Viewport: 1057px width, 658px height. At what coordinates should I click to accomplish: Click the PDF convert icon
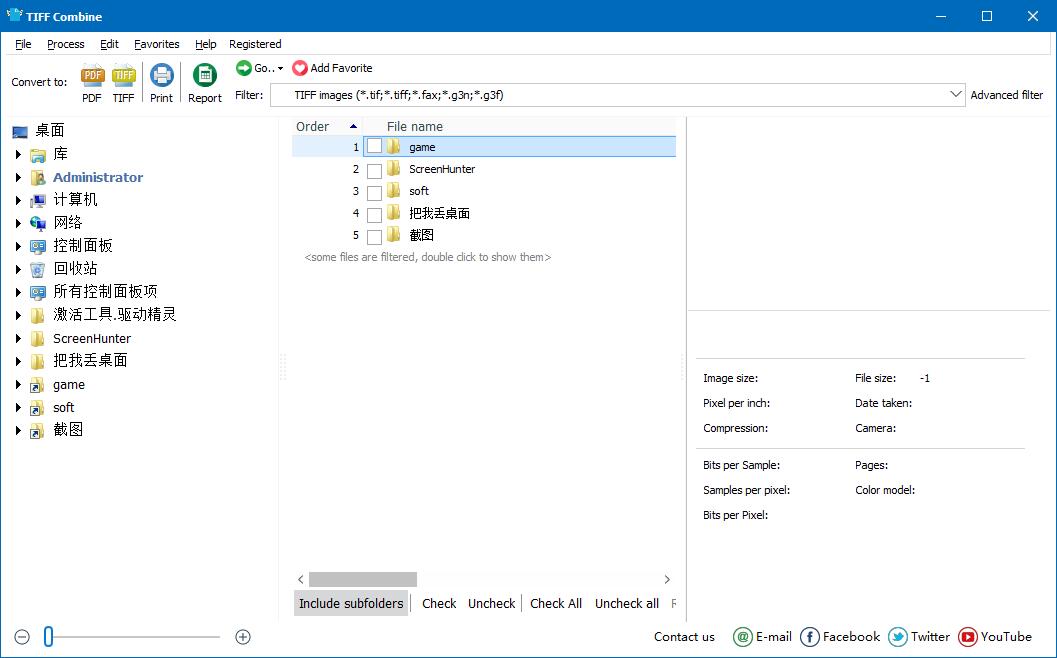pyautogui.click(x=92, y=76)
